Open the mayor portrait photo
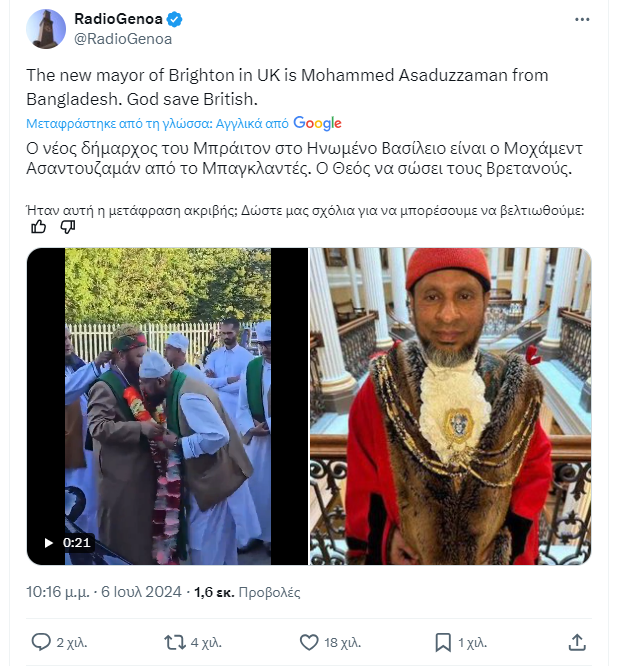This screenshot has width=620, height=666. point(450,406)
